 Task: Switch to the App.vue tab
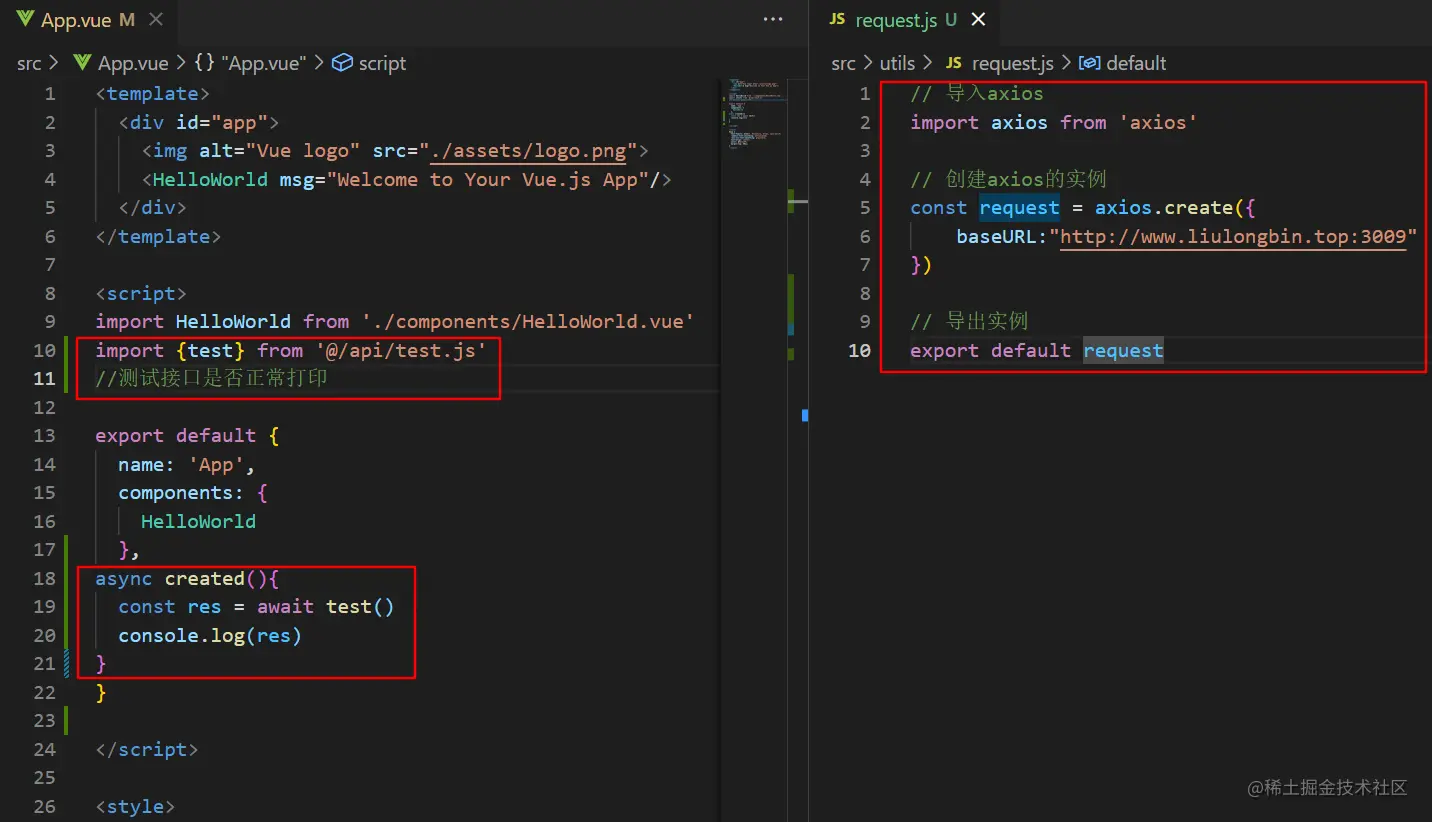point(88,19)
